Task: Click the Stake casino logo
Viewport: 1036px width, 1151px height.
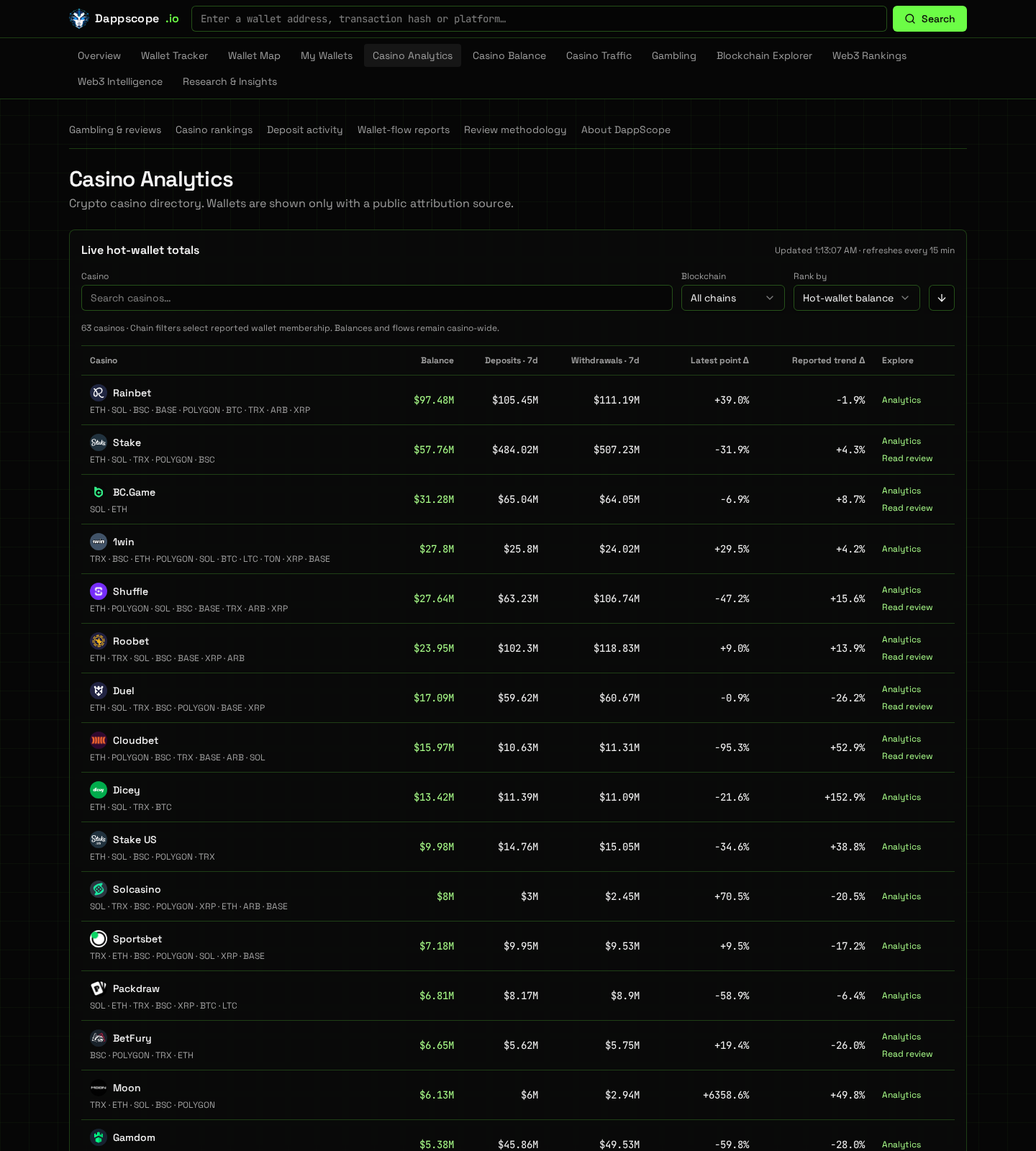Action: click(99, 442)
